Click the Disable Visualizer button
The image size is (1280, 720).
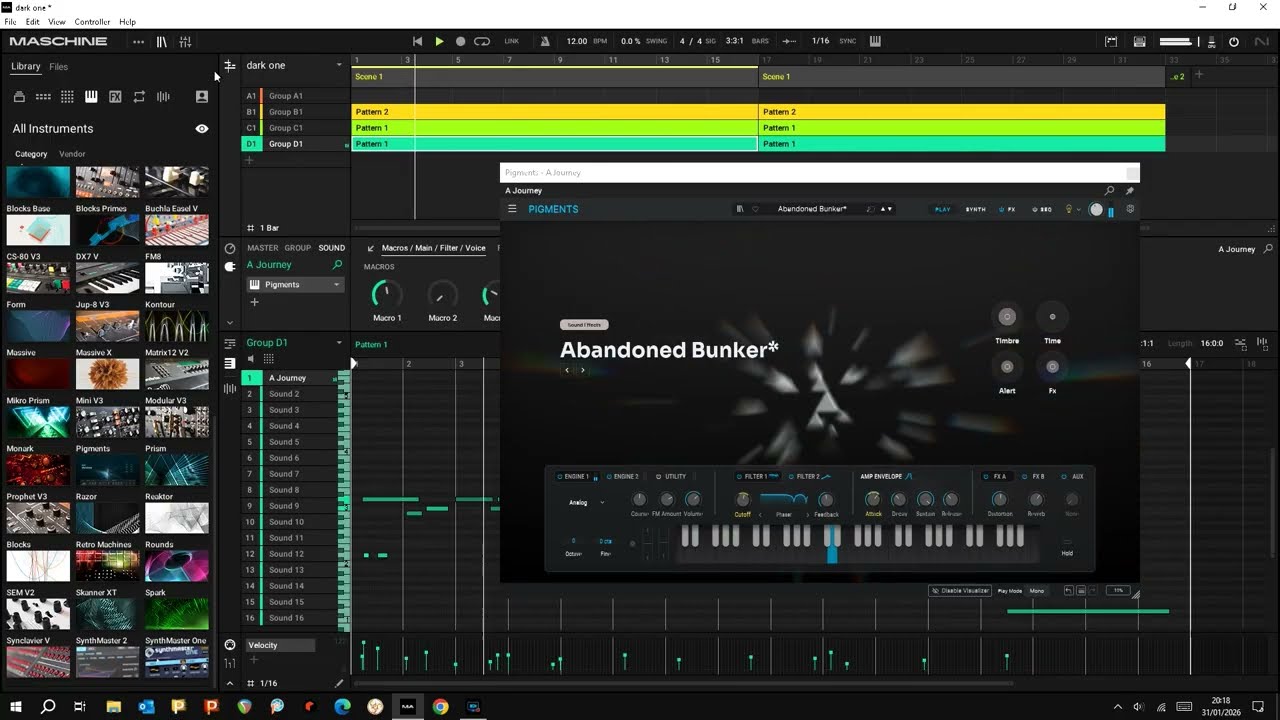point(960,591)
